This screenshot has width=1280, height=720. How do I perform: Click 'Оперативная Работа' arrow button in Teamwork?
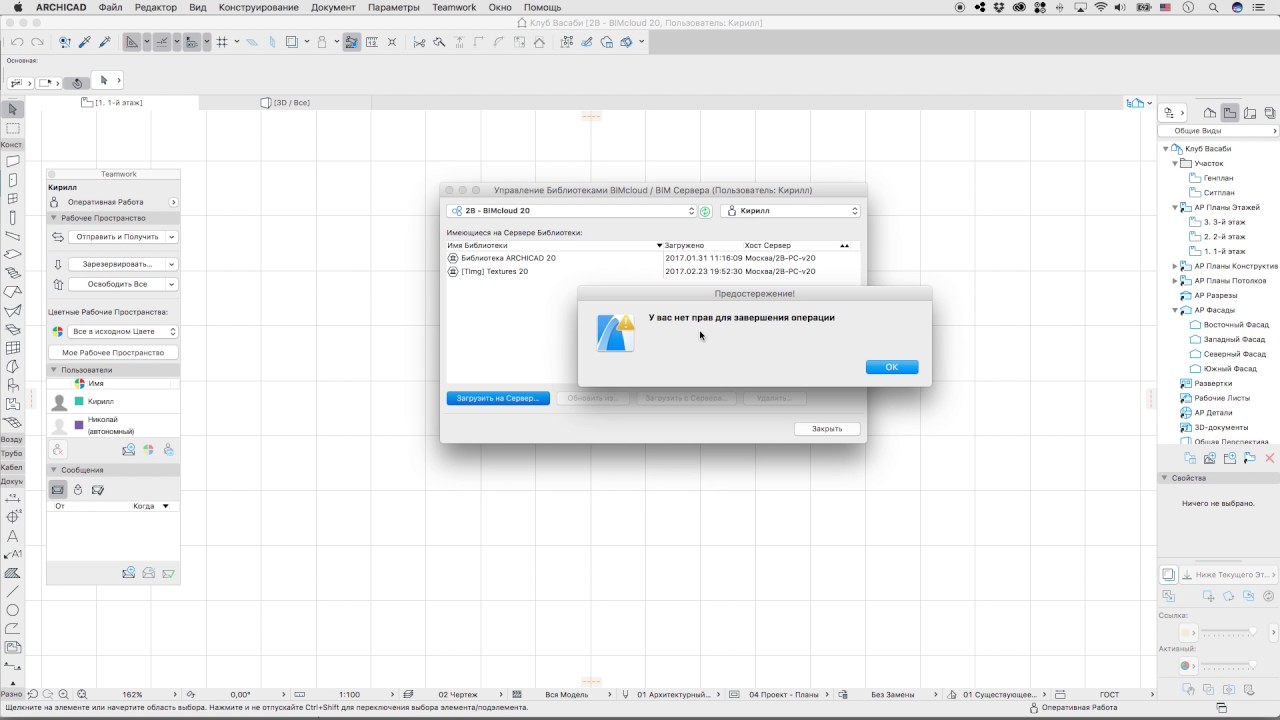point(173,202)
